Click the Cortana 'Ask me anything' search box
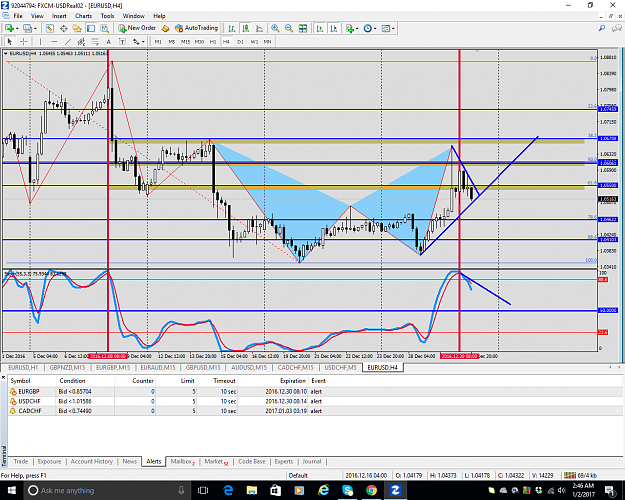Screen dimensions: 625x500 pyautogui.click(x=106, y=490)
